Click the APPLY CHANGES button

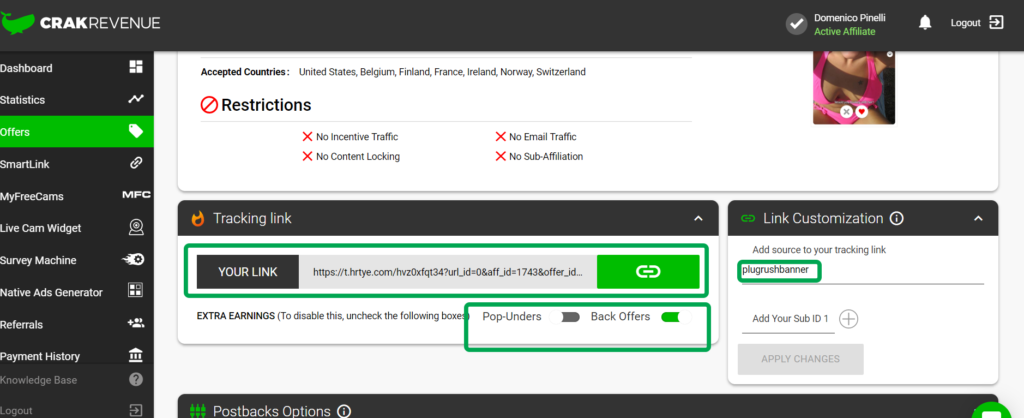801,359
